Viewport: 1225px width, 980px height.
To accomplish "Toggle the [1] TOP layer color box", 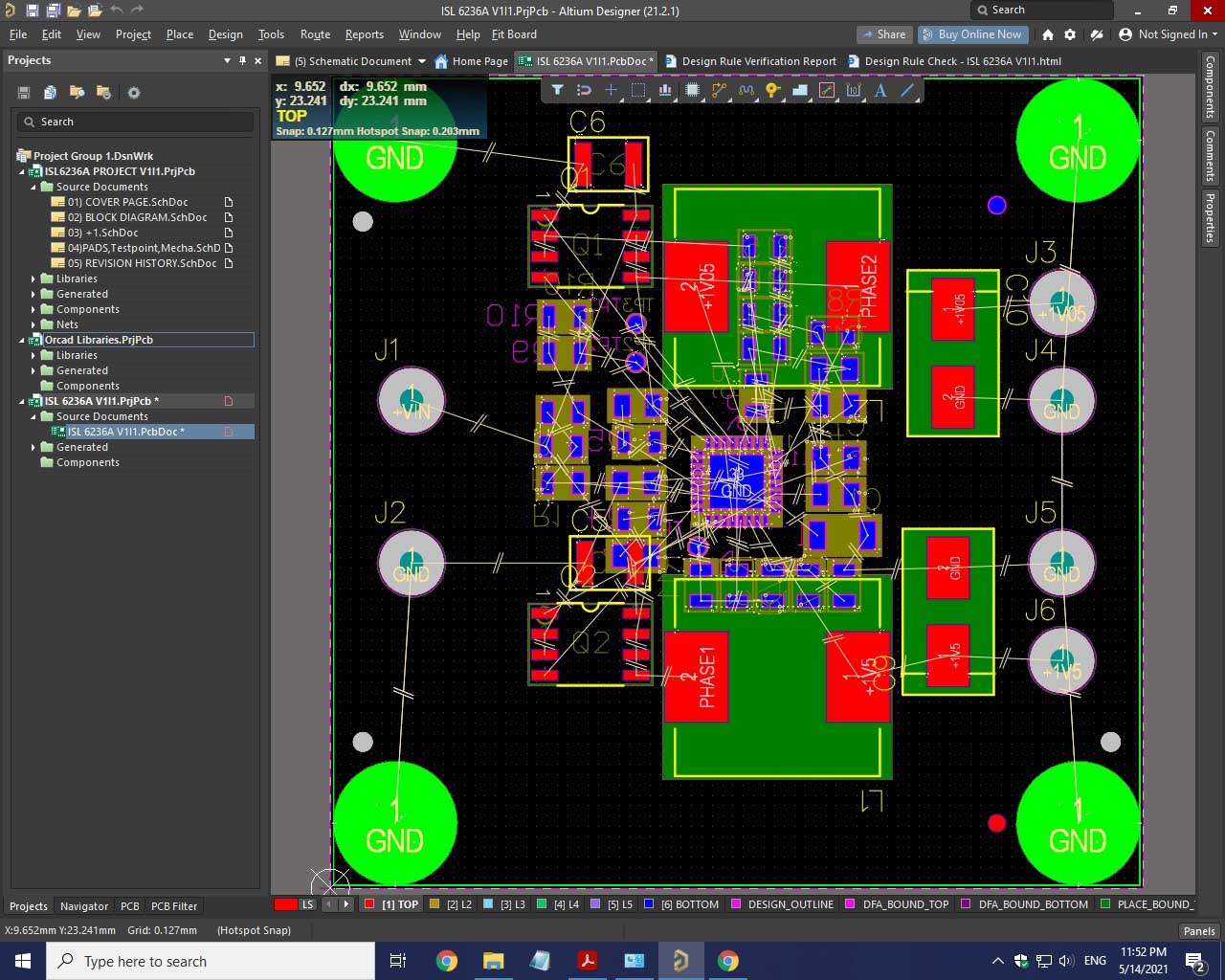I will (369, 904).
